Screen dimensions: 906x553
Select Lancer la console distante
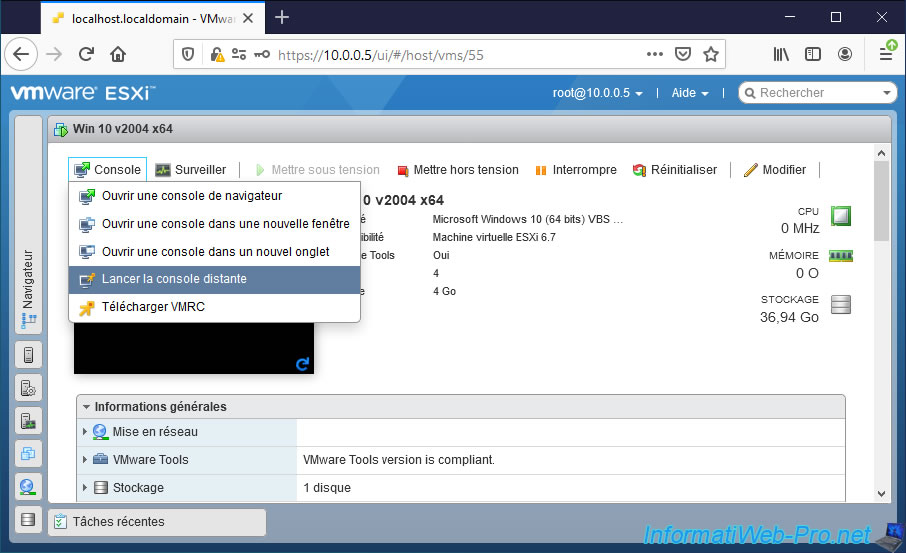[x=214, y=279]
